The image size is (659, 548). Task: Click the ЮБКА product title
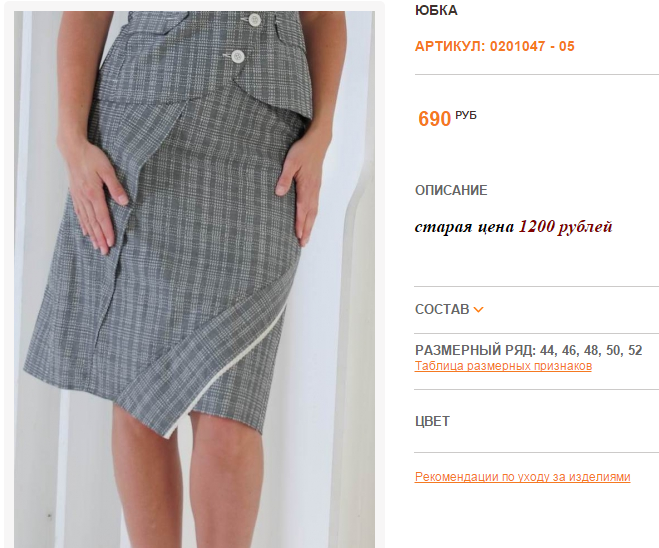click(x=436, y=10)
